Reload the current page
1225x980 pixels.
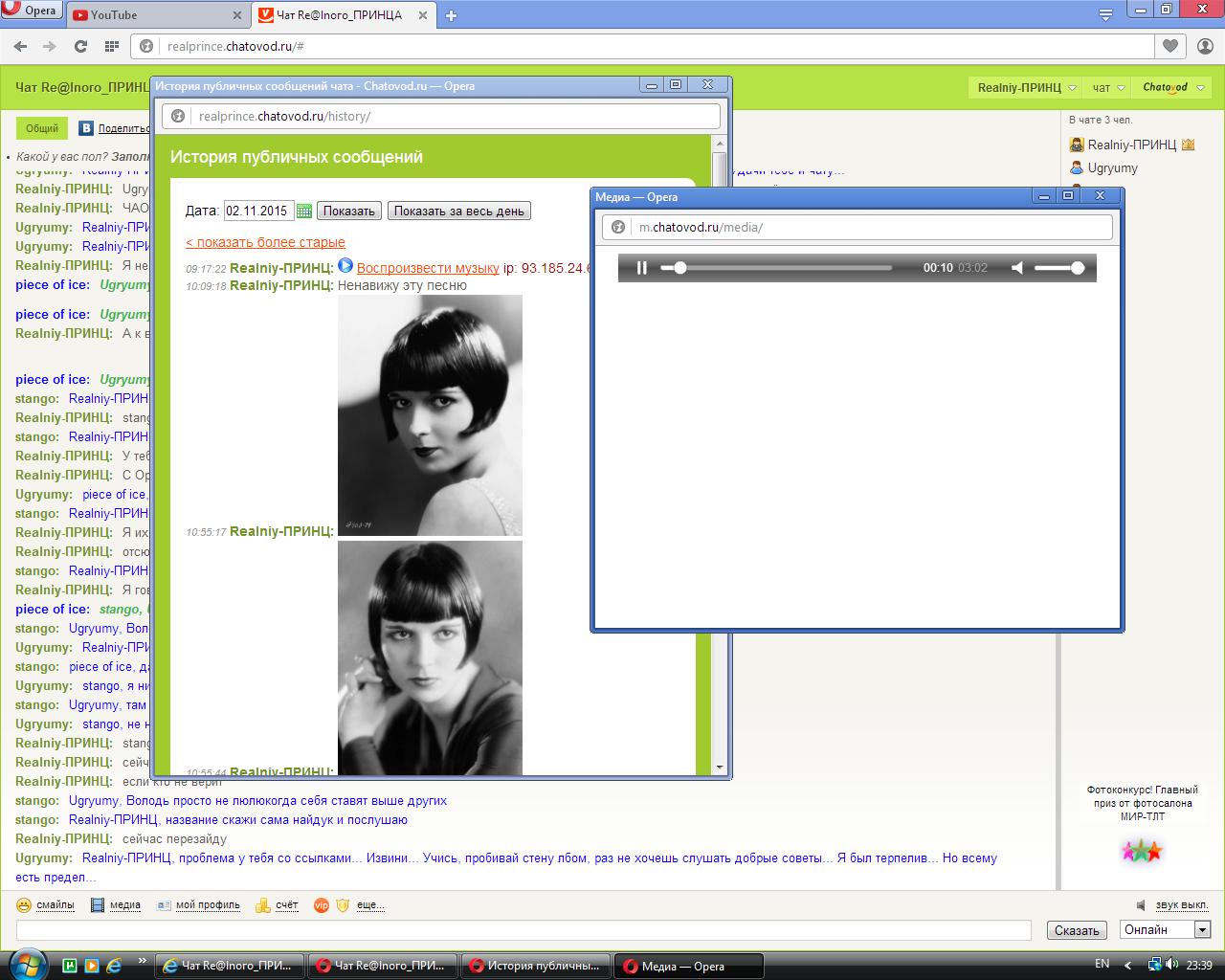pos(80,46)
